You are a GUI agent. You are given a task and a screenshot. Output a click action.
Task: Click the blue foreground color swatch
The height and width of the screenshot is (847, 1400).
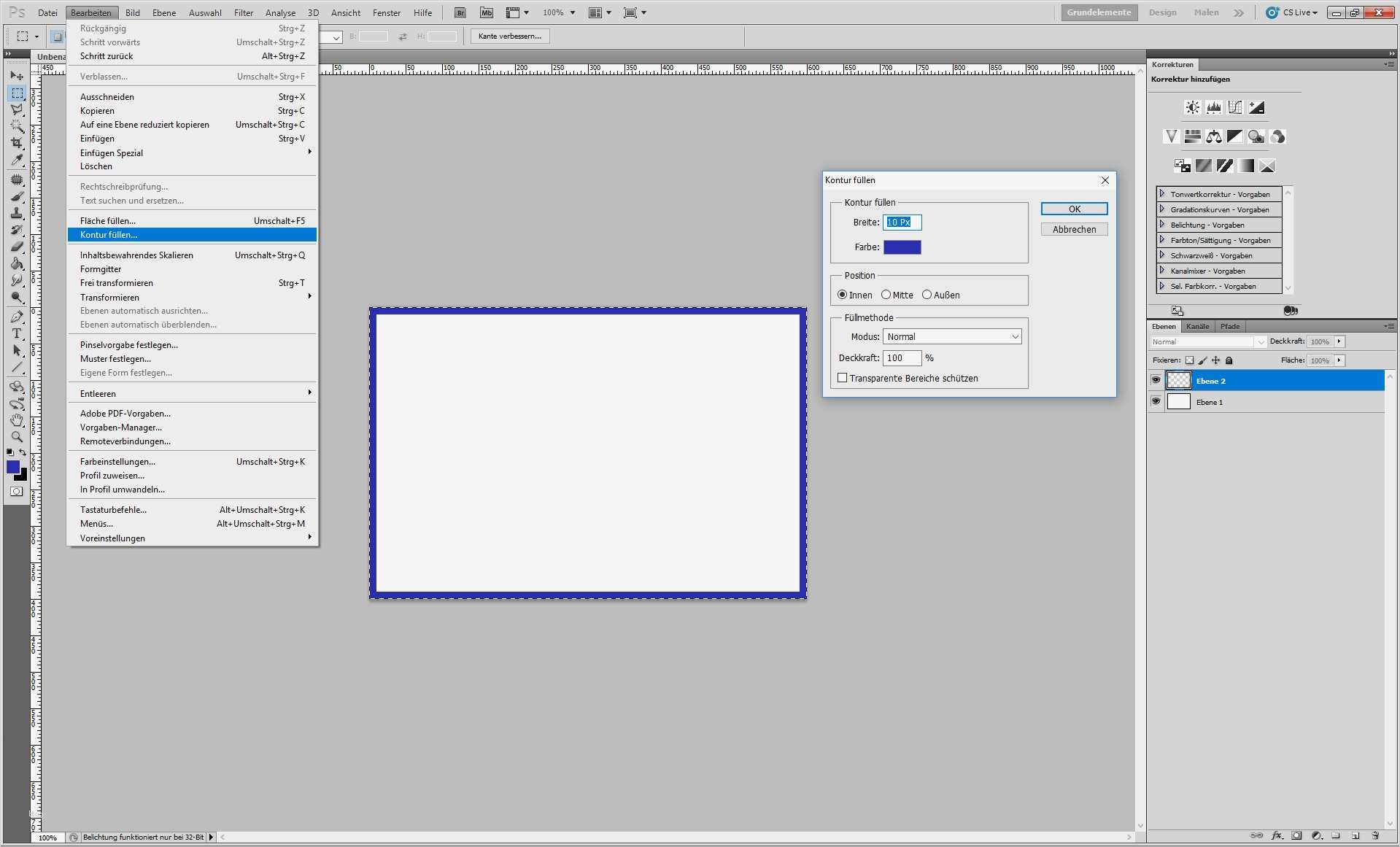12,467
